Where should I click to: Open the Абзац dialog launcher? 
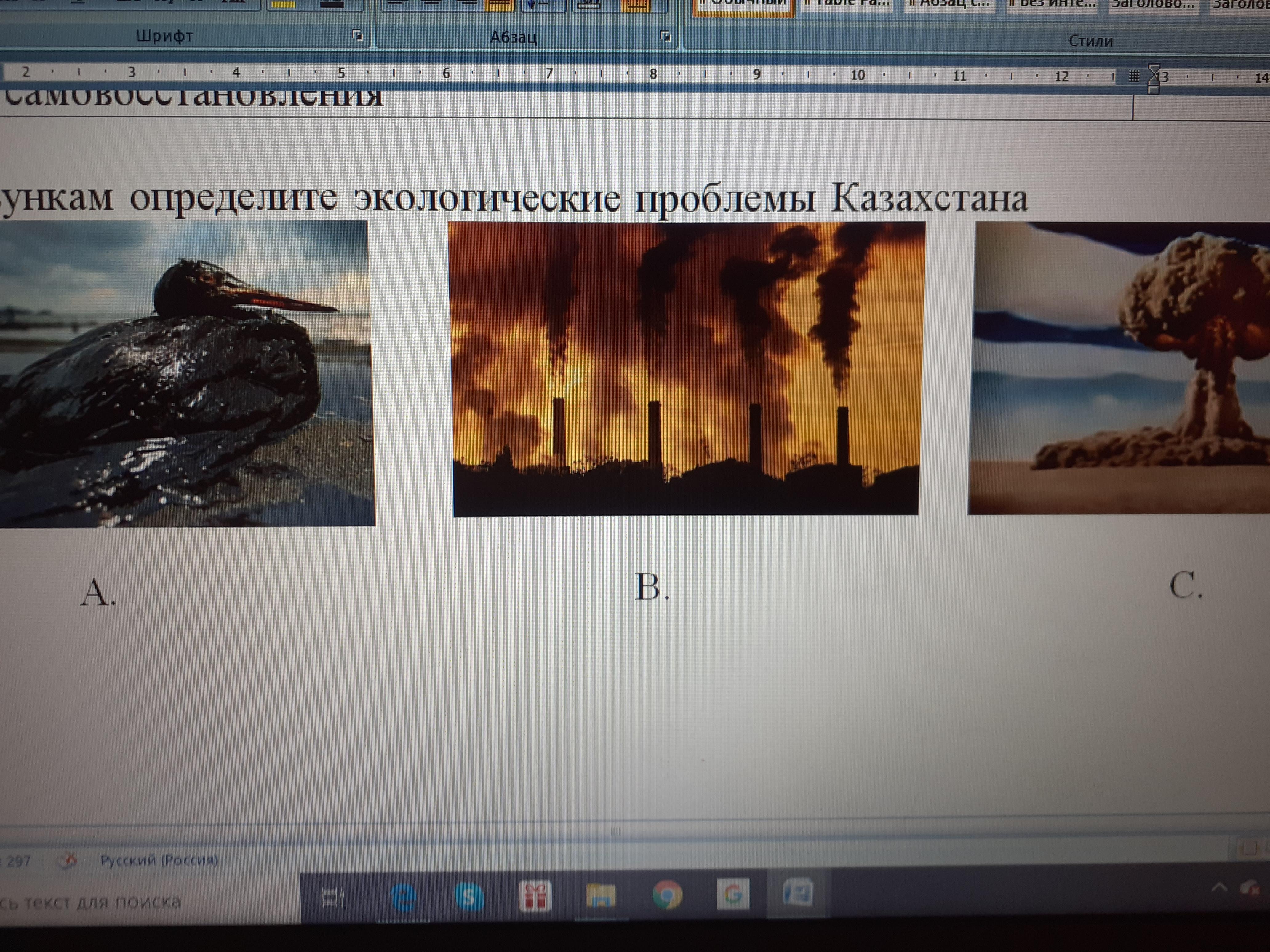point(665,37)
